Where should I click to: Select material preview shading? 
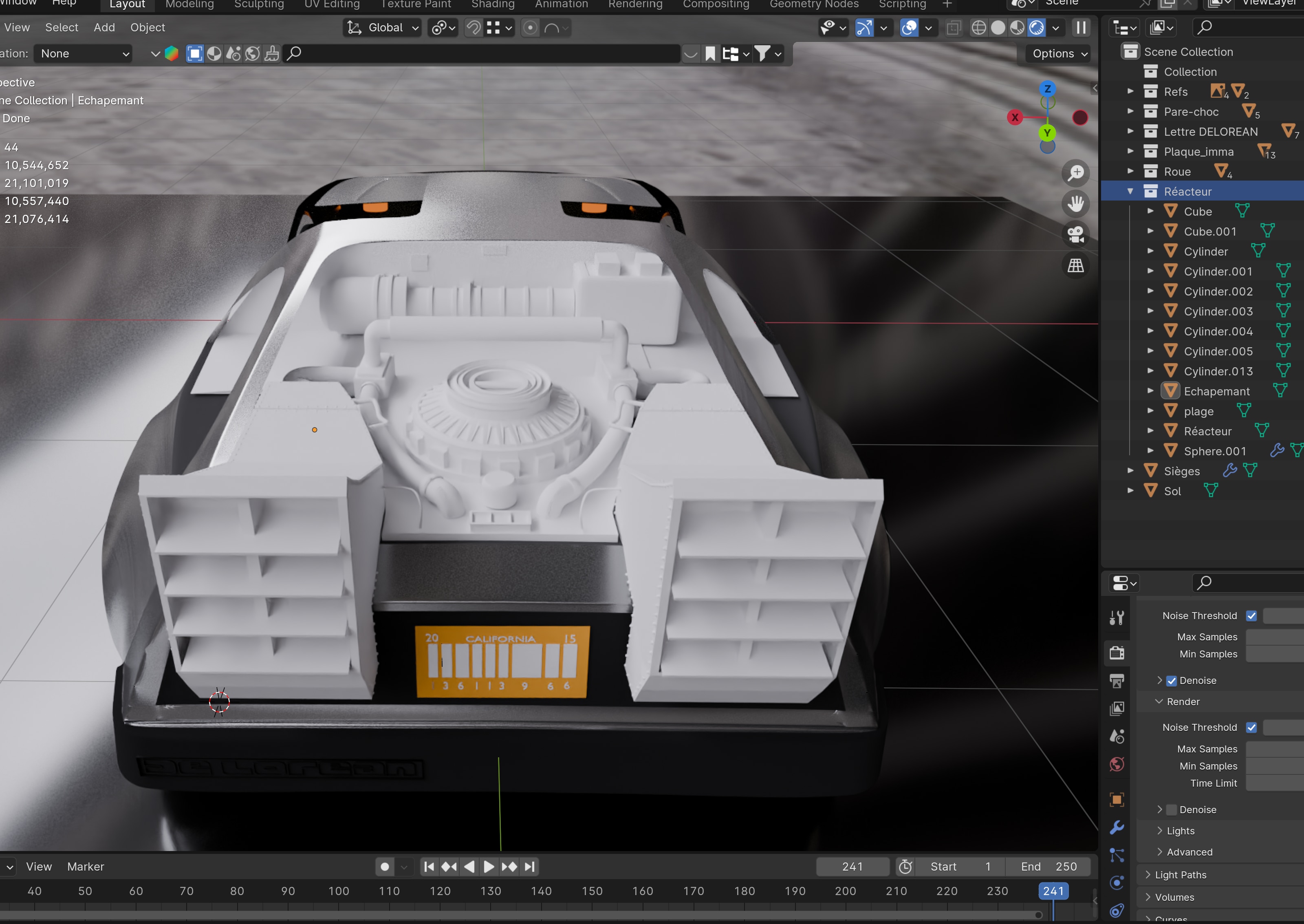coord(1017,27)
